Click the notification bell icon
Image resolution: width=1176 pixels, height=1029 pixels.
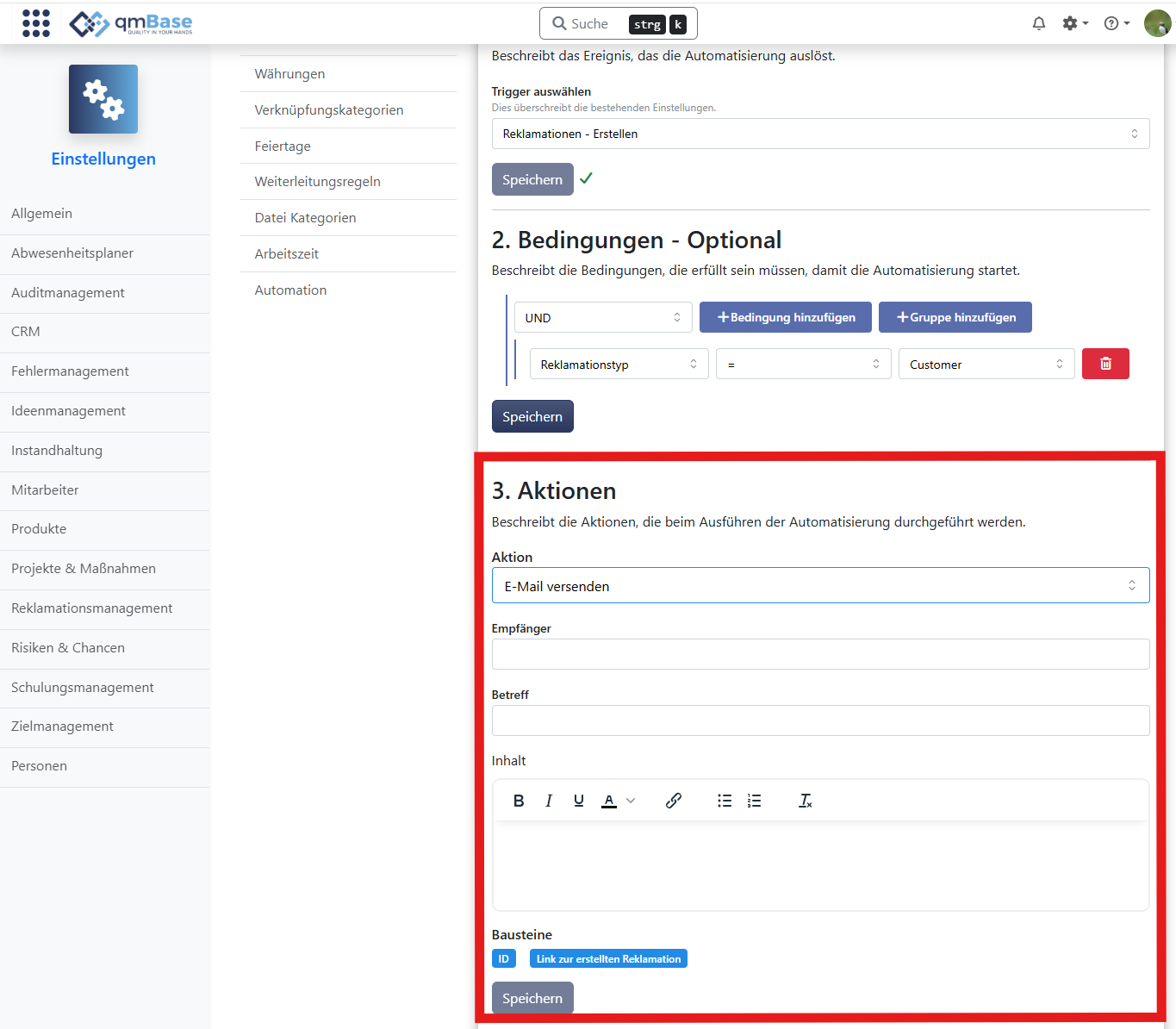coord(1038,23)
